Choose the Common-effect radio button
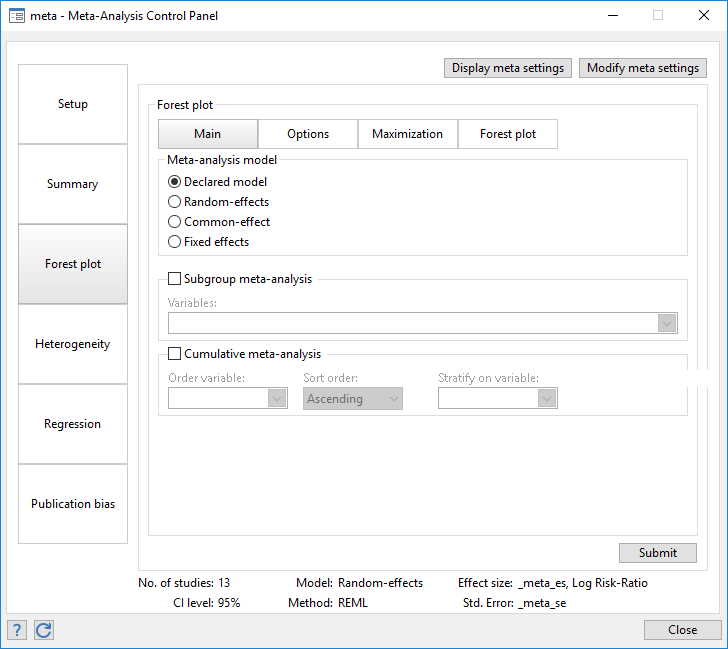Viewport: 728px width, 649px height. click(175, 222)
